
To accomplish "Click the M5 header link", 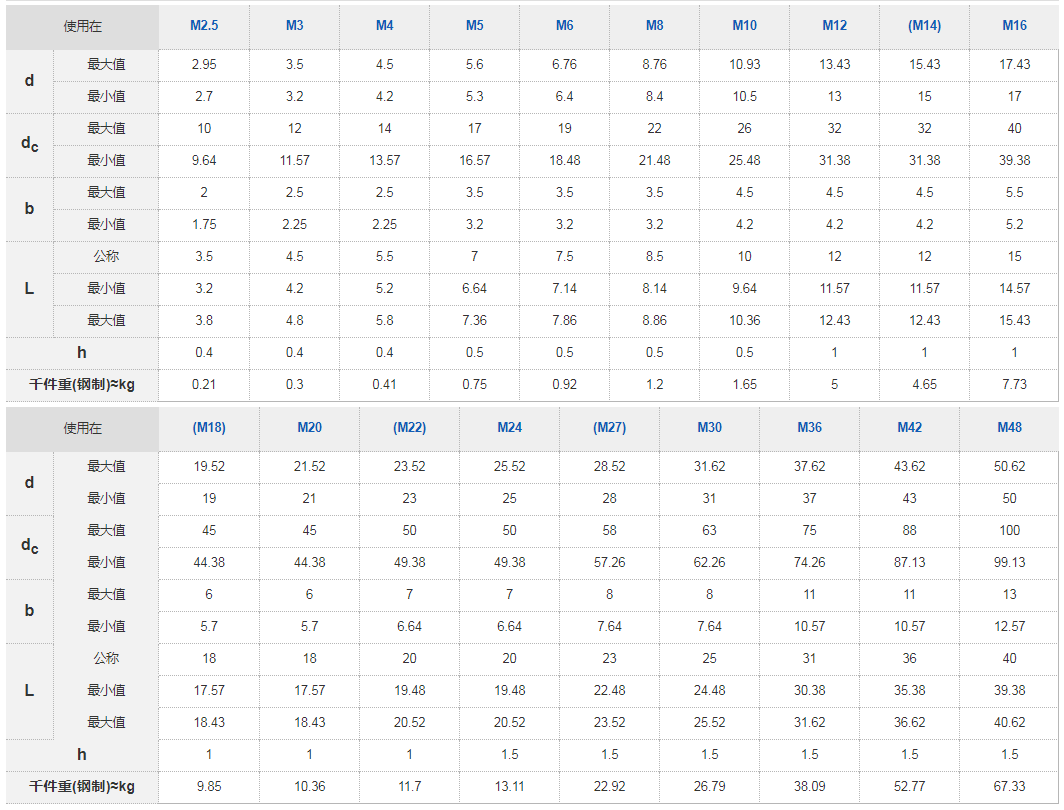I will click(x=474, y=26).
